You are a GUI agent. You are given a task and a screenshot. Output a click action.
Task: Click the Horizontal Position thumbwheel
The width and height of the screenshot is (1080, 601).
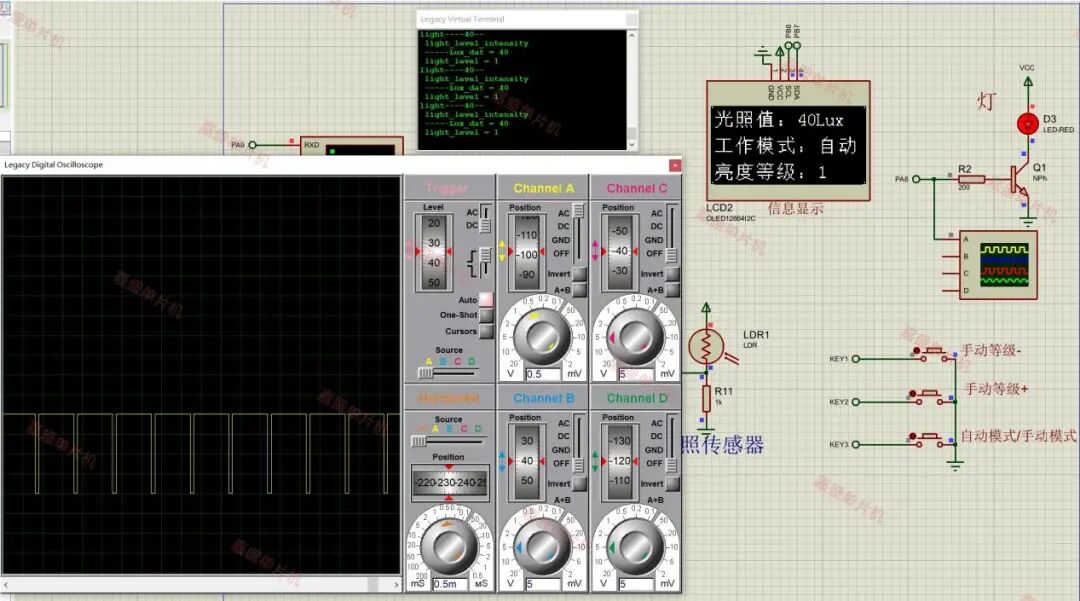(x=449, y=482)
